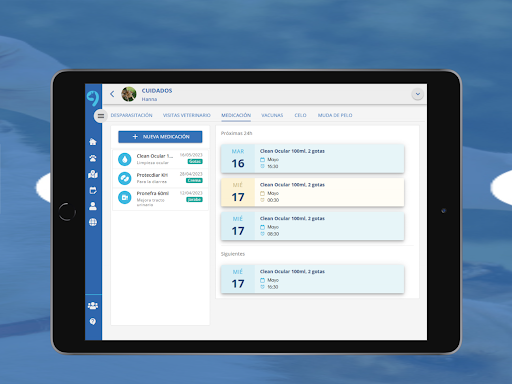Viewport: 512px width, 384px height.
Task: Switch to the Desparasitación tab
Action: [131, 115]
